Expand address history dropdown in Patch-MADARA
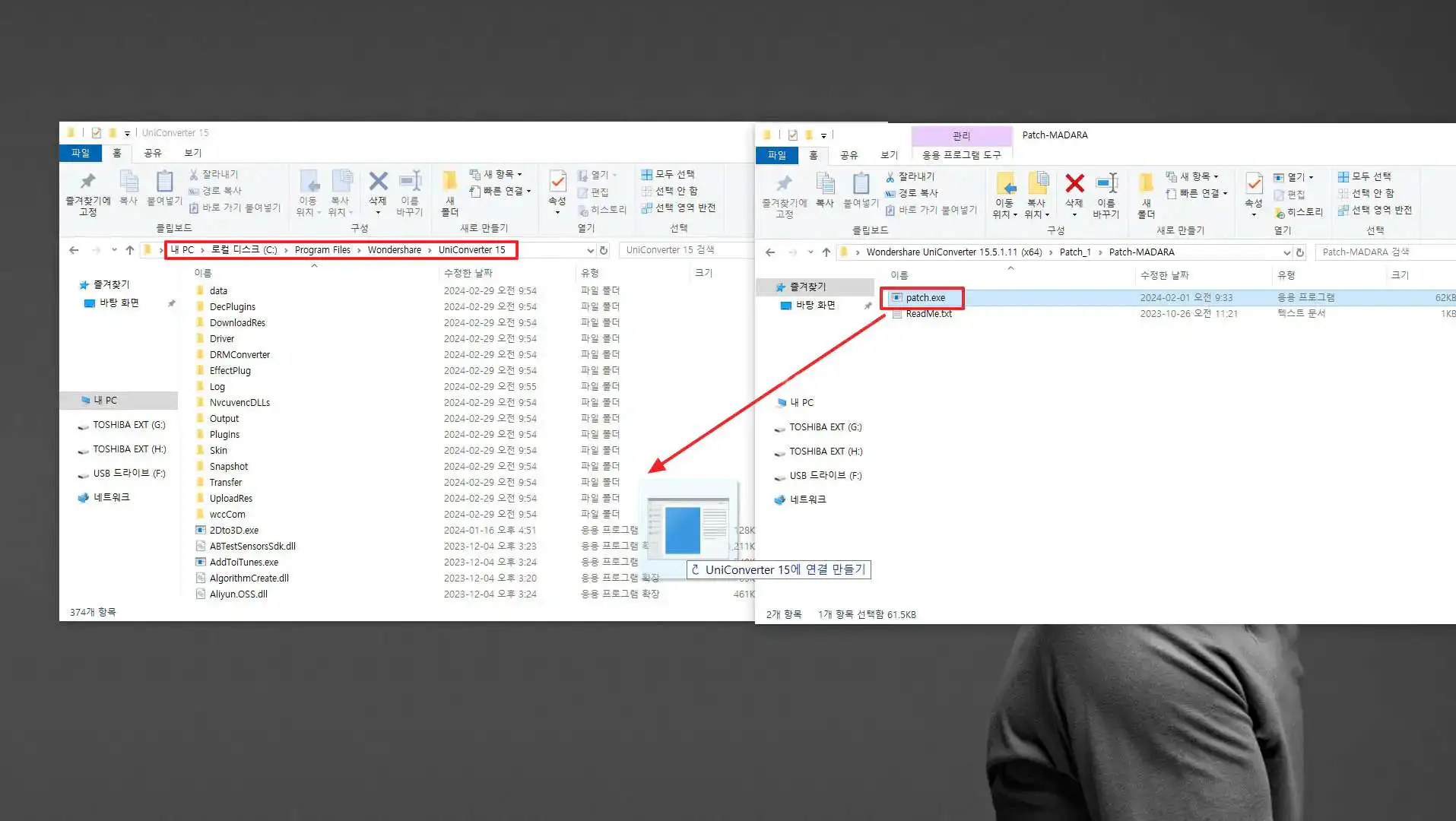The width and height of the screenshot is (1456, 821). [1286, 252]
